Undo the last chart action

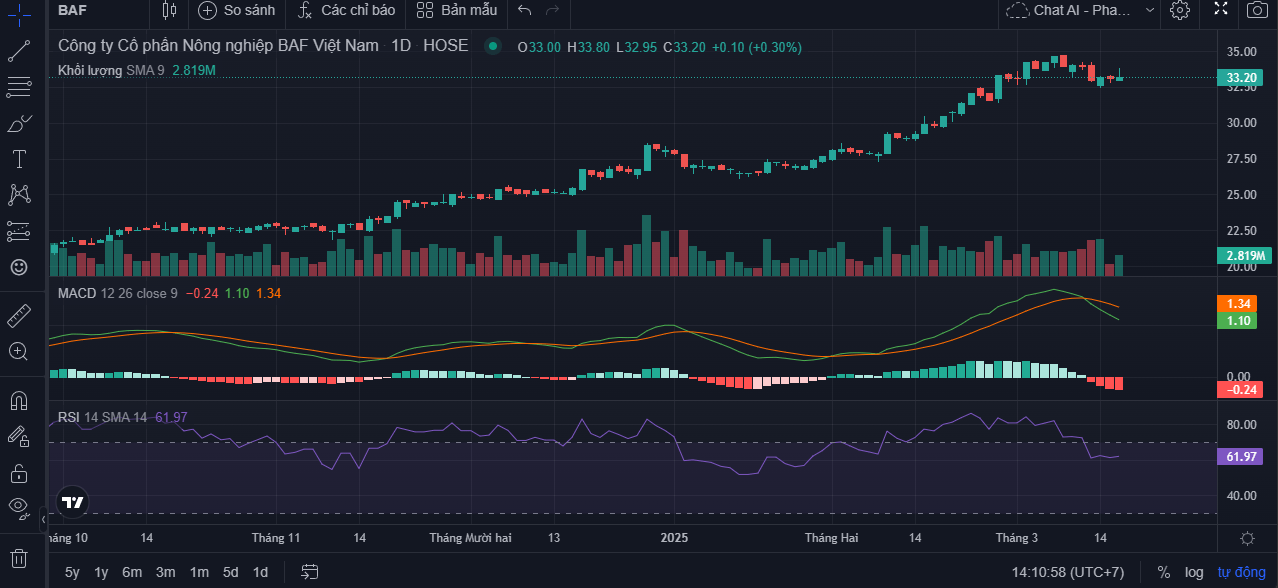tap(525, 10)
